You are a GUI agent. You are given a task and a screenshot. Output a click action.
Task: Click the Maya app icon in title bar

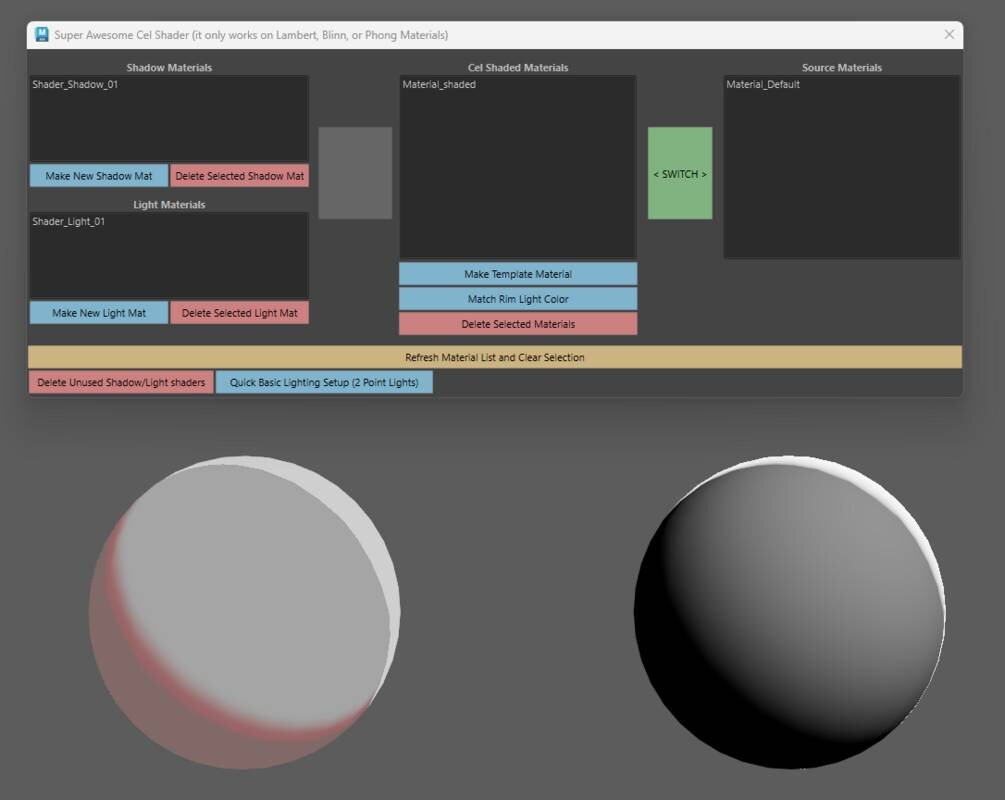(x=42, y=35)
